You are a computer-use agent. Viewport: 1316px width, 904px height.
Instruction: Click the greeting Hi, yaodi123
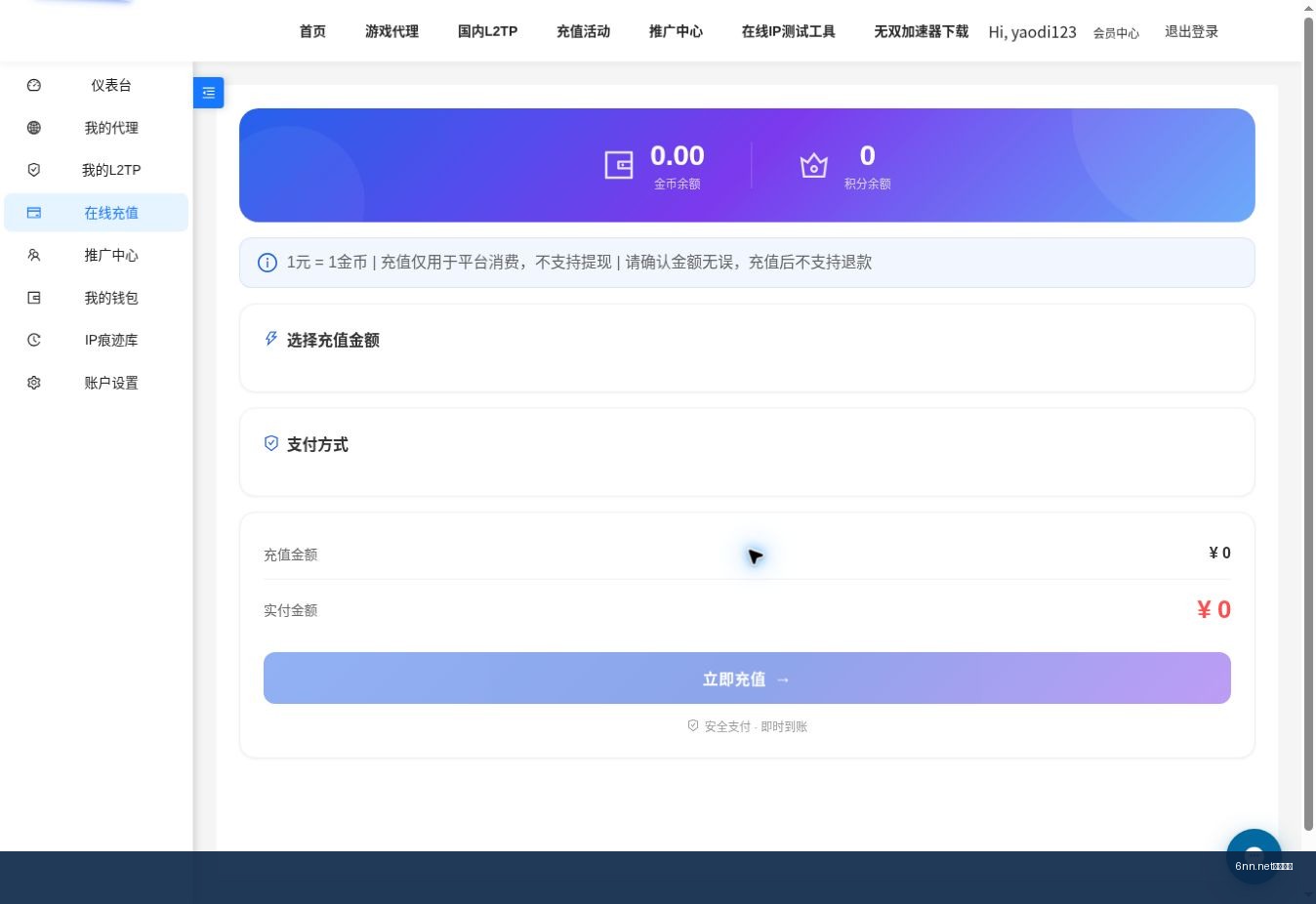click(1033, 32)
